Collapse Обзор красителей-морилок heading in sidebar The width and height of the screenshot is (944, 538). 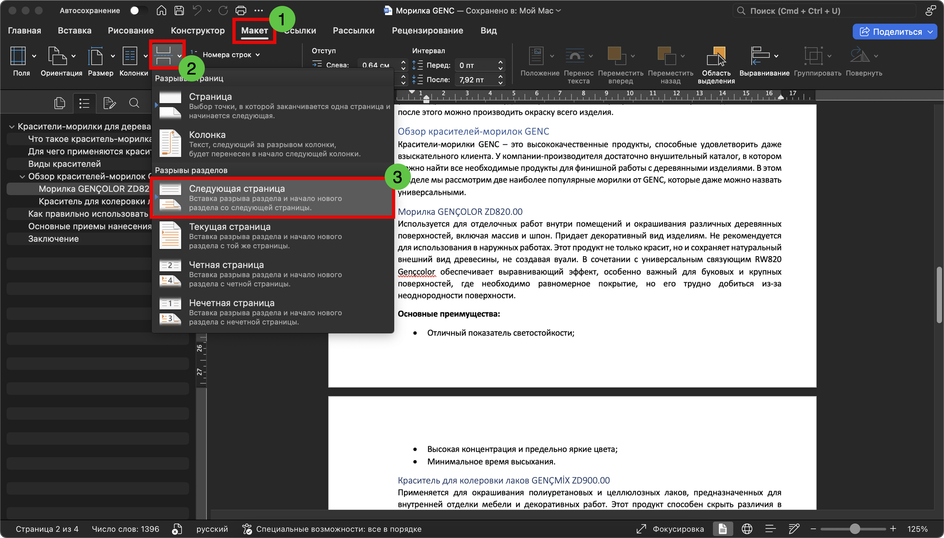(22, 176)
